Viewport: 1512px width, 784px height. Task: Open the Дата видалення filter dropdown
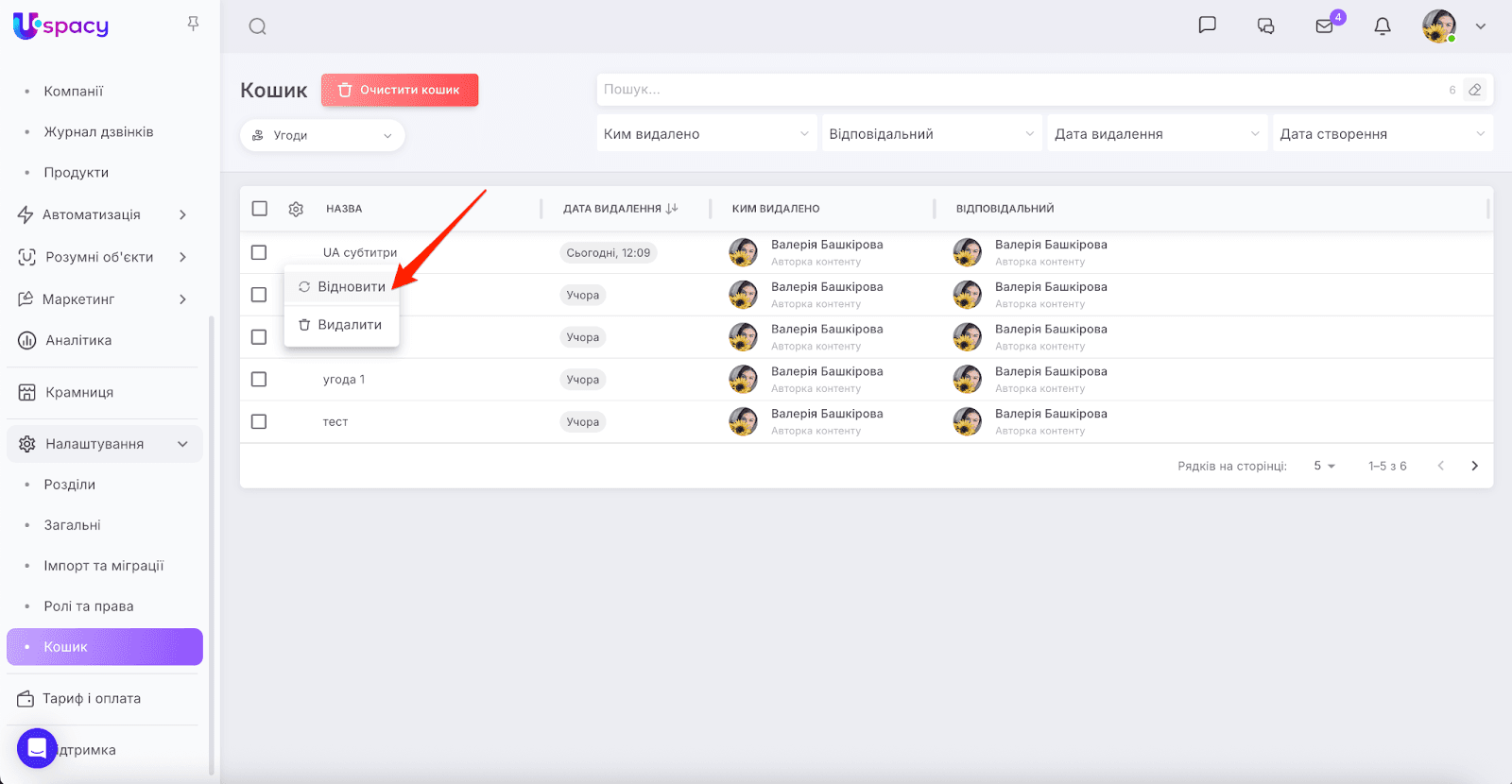point(1157,134)
